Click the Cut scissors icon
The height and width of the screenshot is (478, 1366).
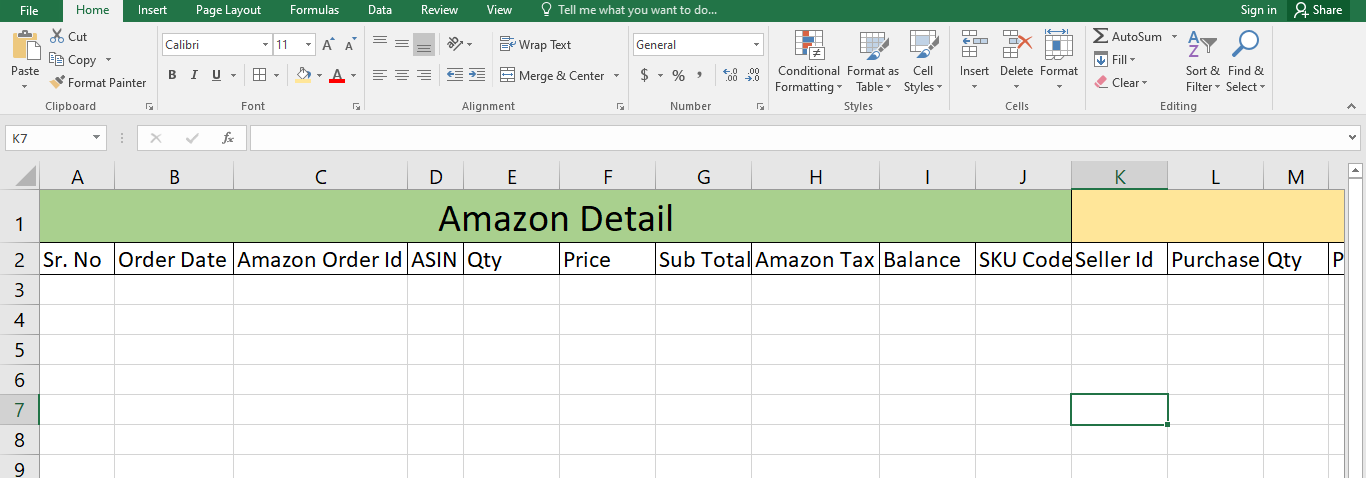point(55,37)
